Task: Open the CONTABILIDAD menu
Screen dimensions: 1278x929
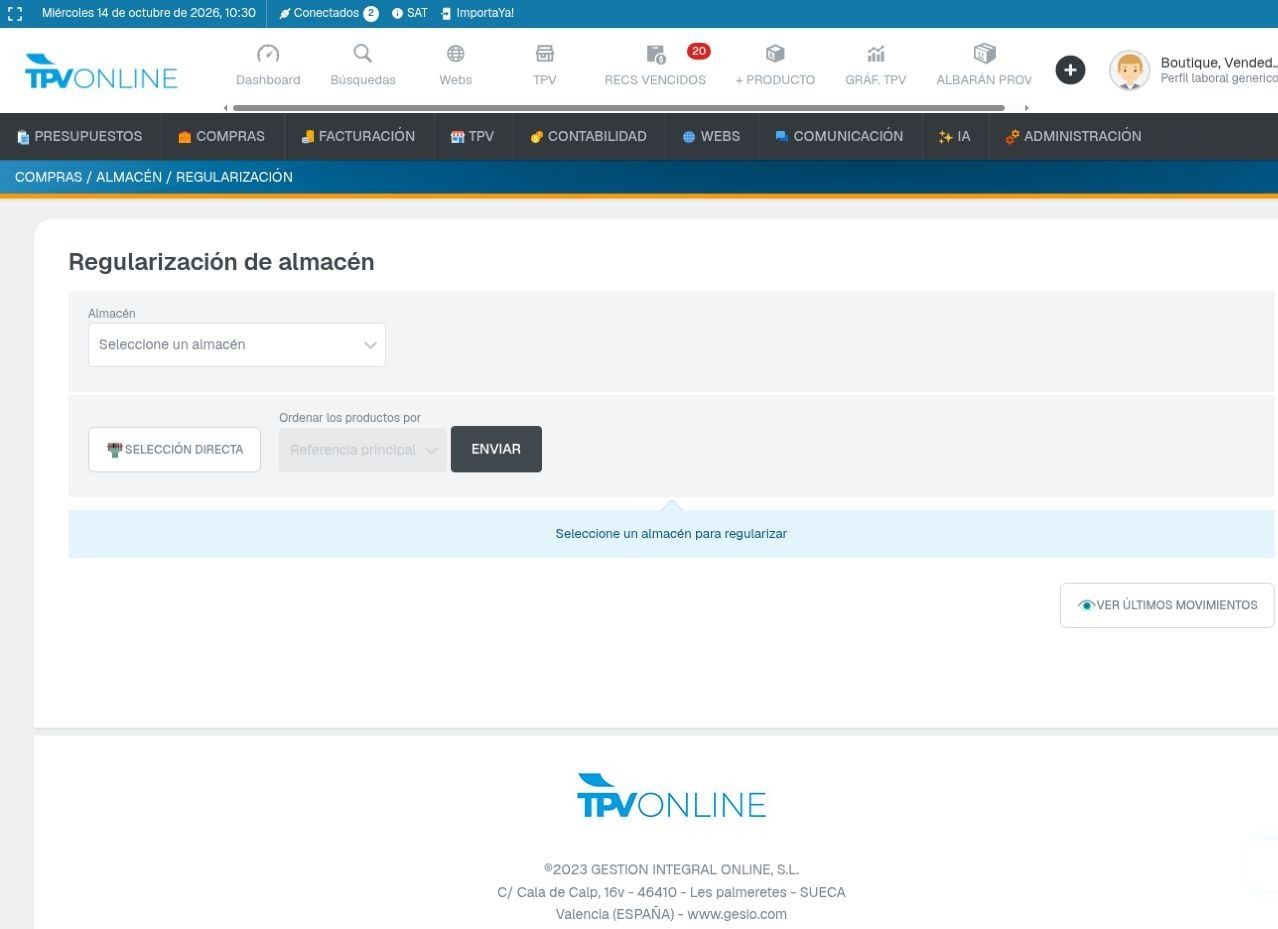Action: coord(589,136)
